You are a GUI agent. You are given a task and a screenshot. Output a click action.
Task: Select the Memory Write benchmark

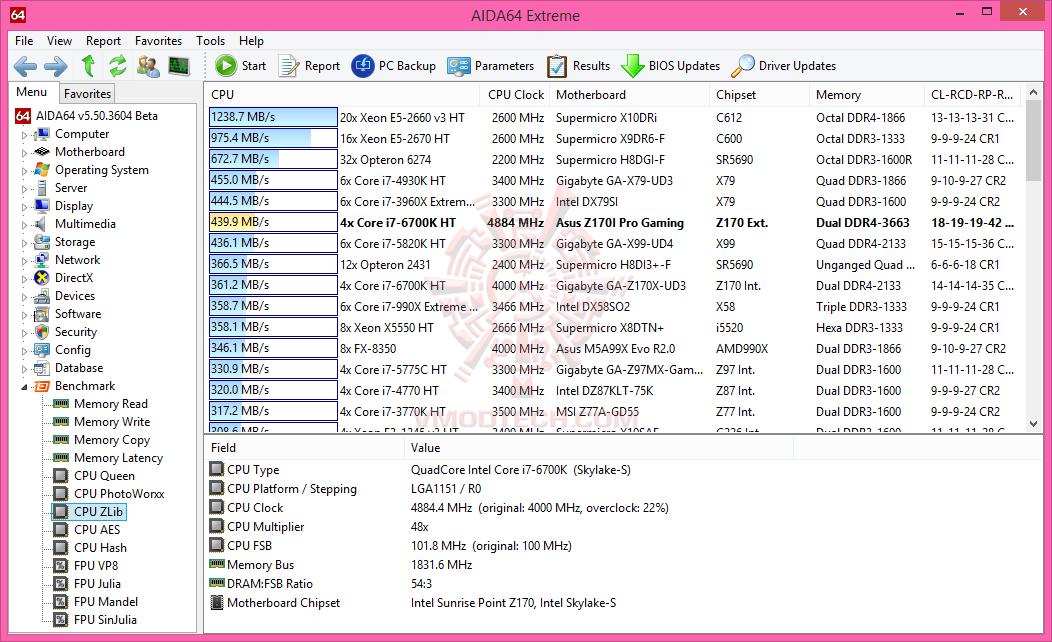tap(112, 422)
